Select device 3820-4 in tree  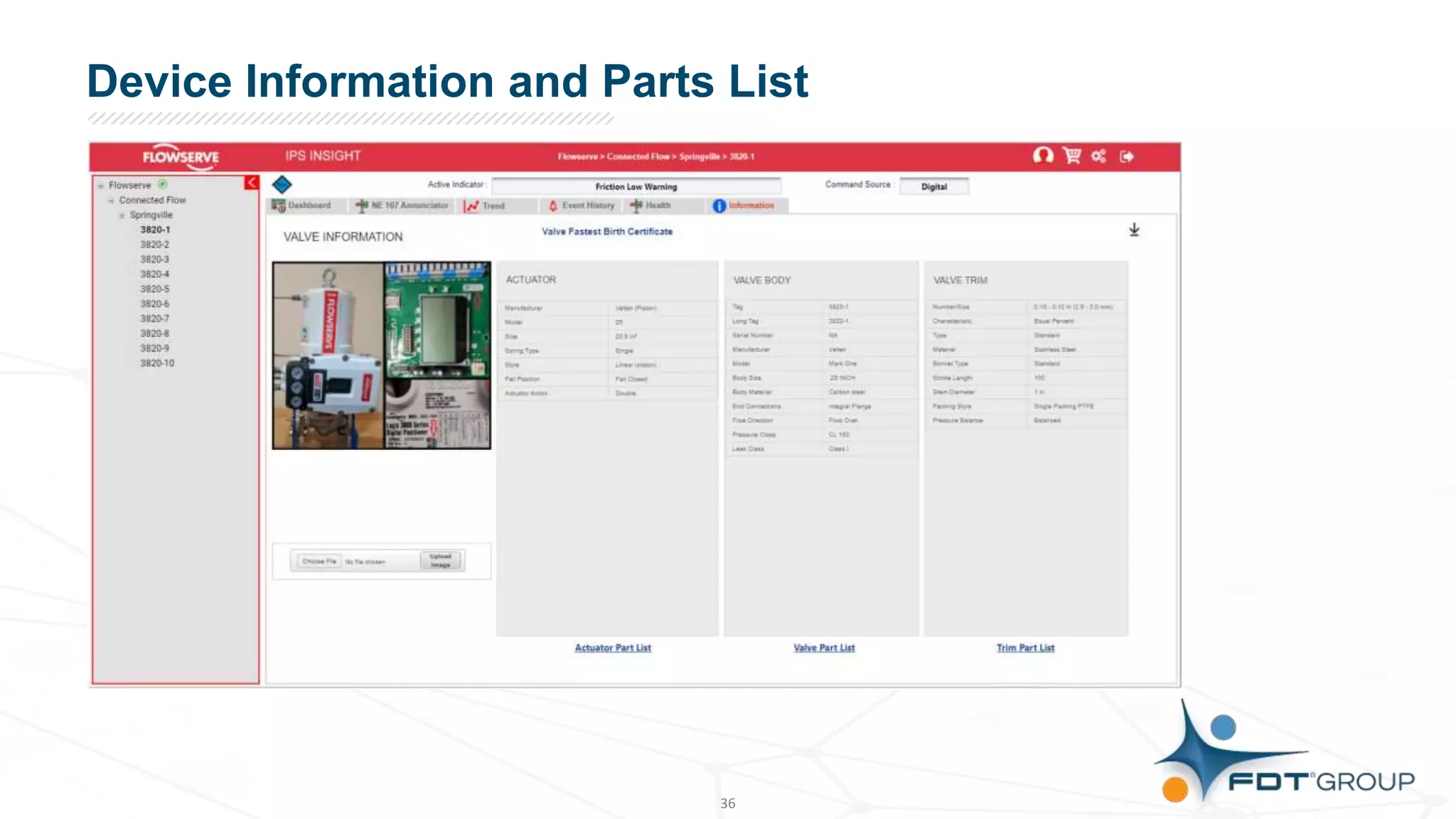pos(155,274)
